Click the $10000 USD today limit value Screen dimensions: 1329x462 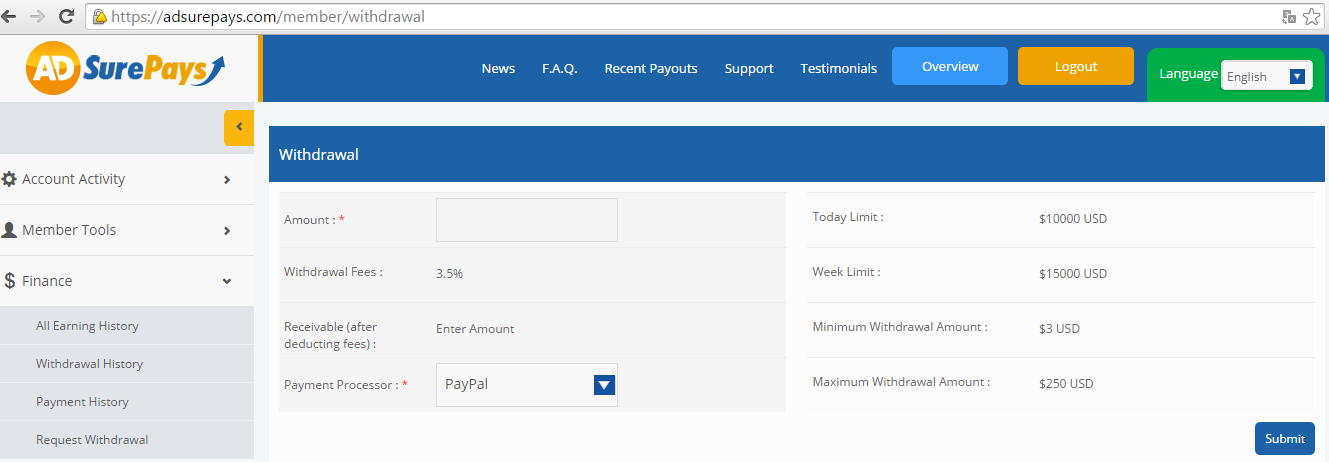(1073, 219)
